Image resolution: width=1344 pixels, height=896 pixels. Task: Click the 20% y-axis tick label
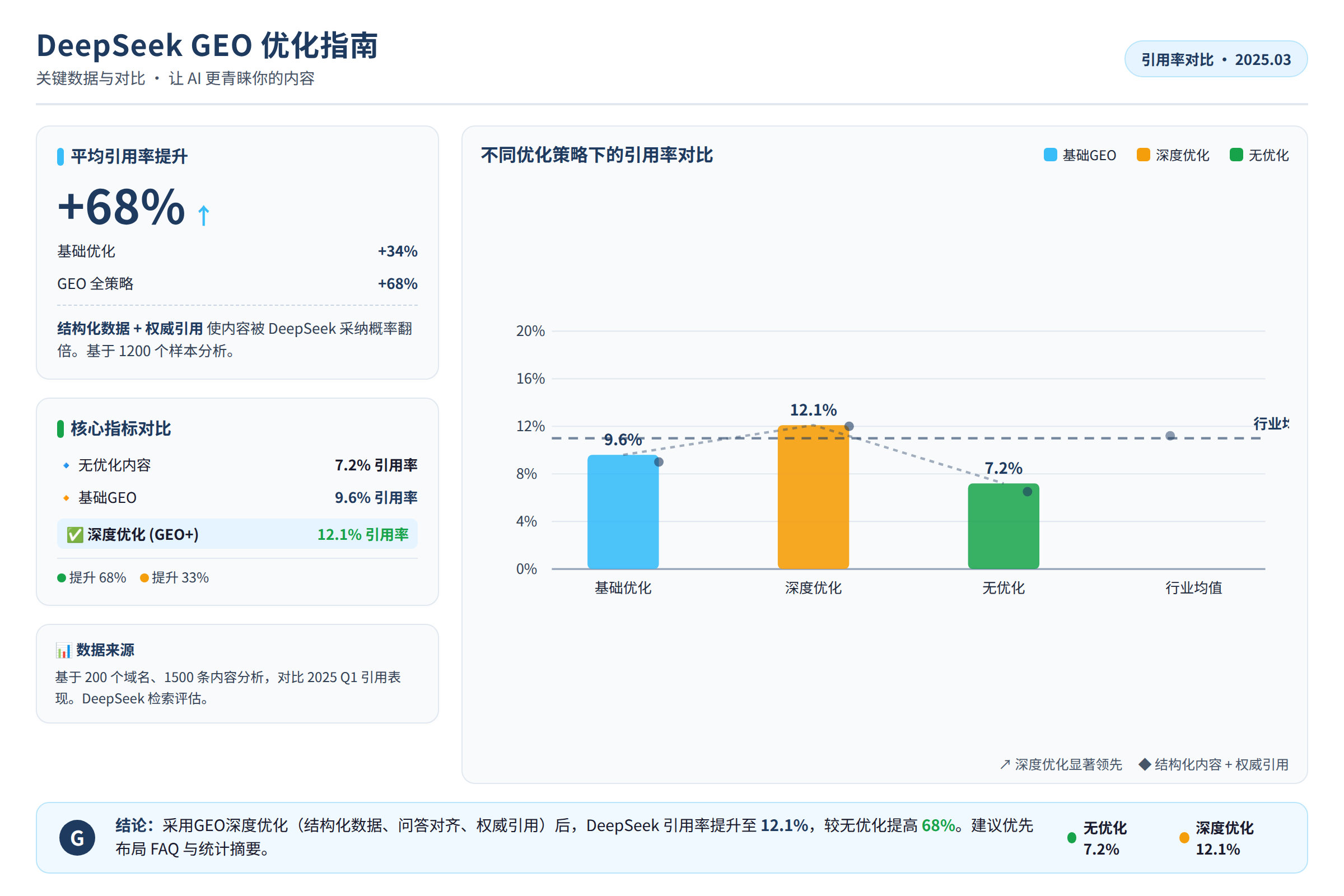pyautogui.click(x=530, y=331)
